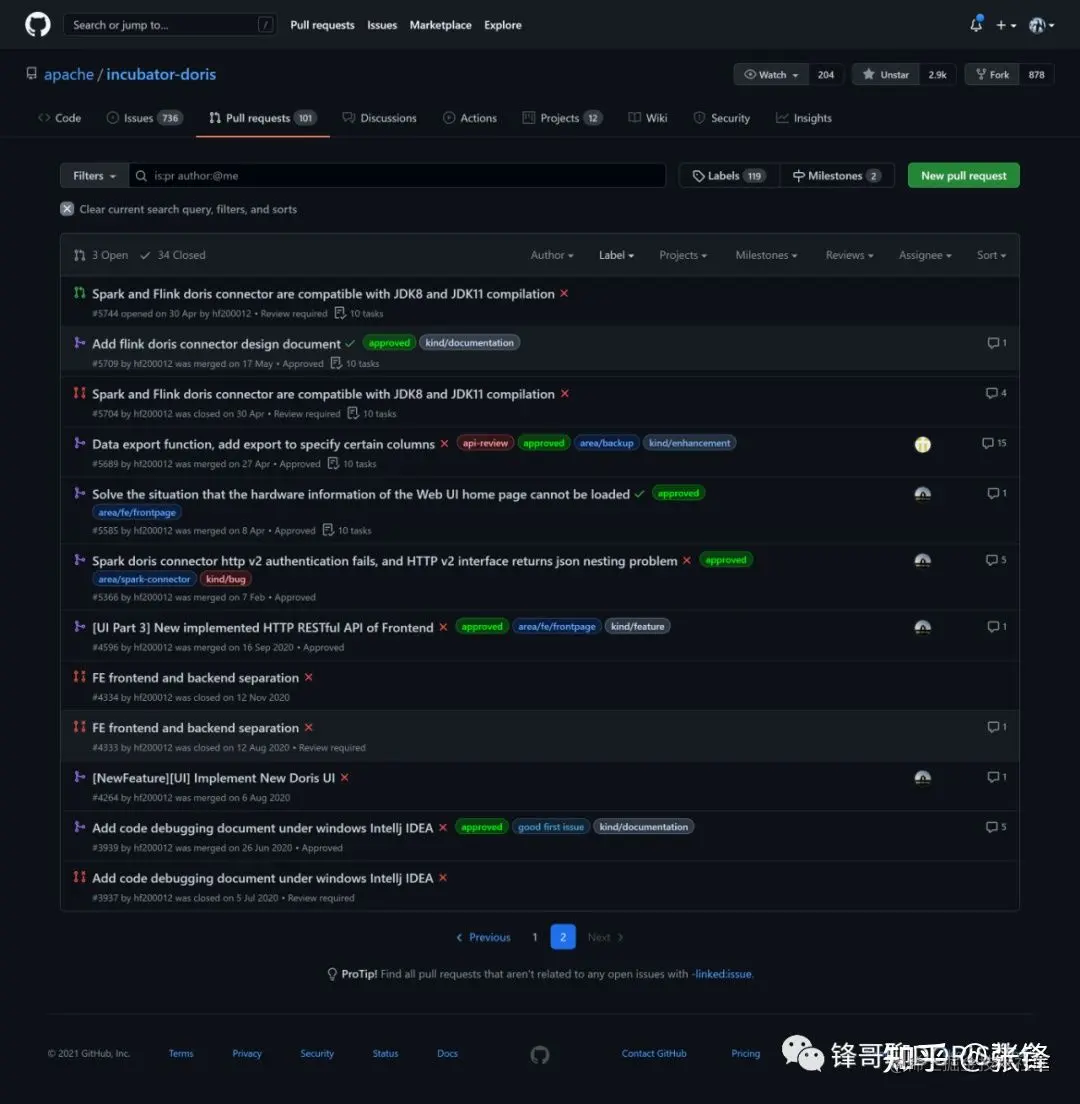Open the 10 tasks icon on PR #5709

[336, 363]
